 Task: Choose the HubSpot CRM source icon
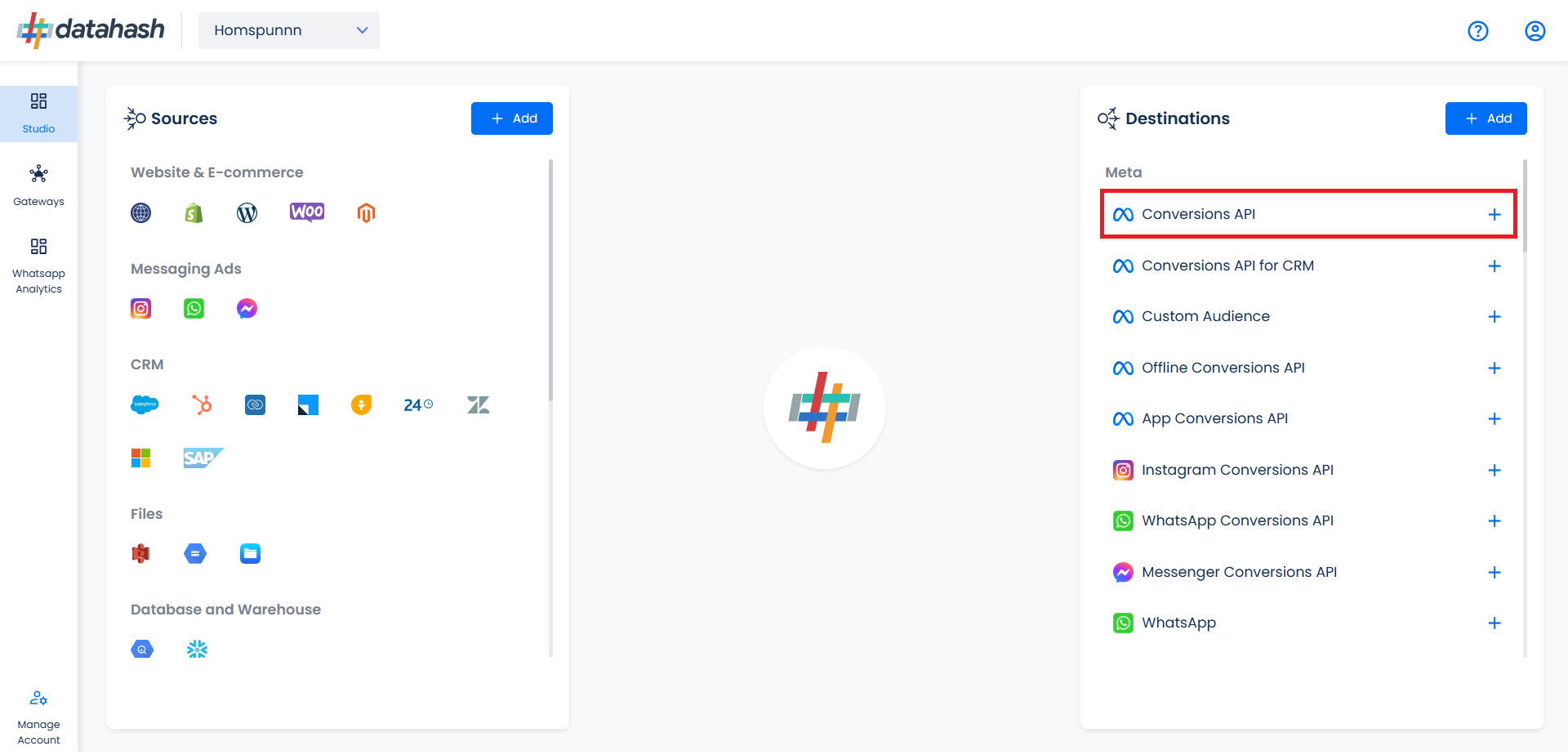tap(202, 404)
